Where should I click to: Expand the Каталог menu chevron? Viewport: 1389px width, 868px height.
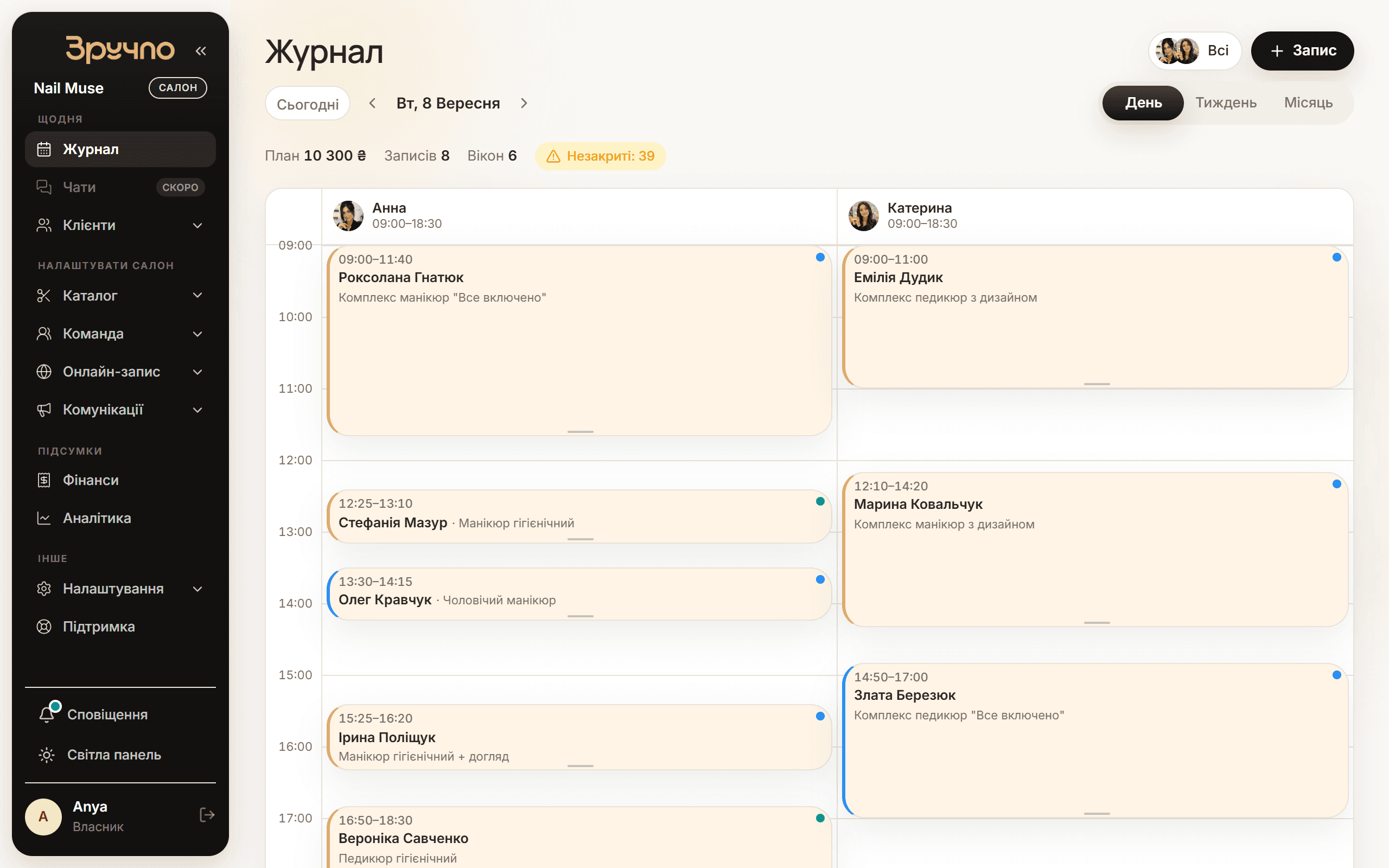(197, 296)
